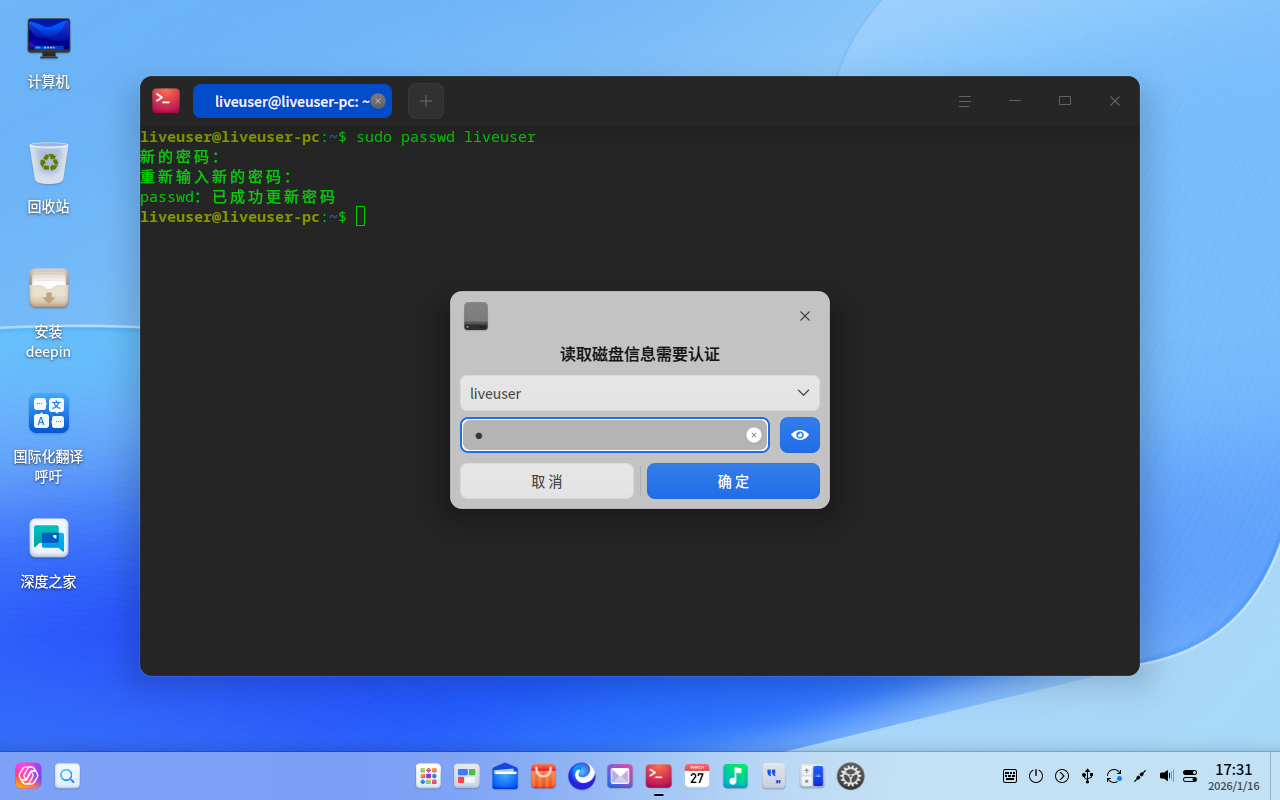Click the 取消 cancel button

pyautogui.click(x=547, y=481)
